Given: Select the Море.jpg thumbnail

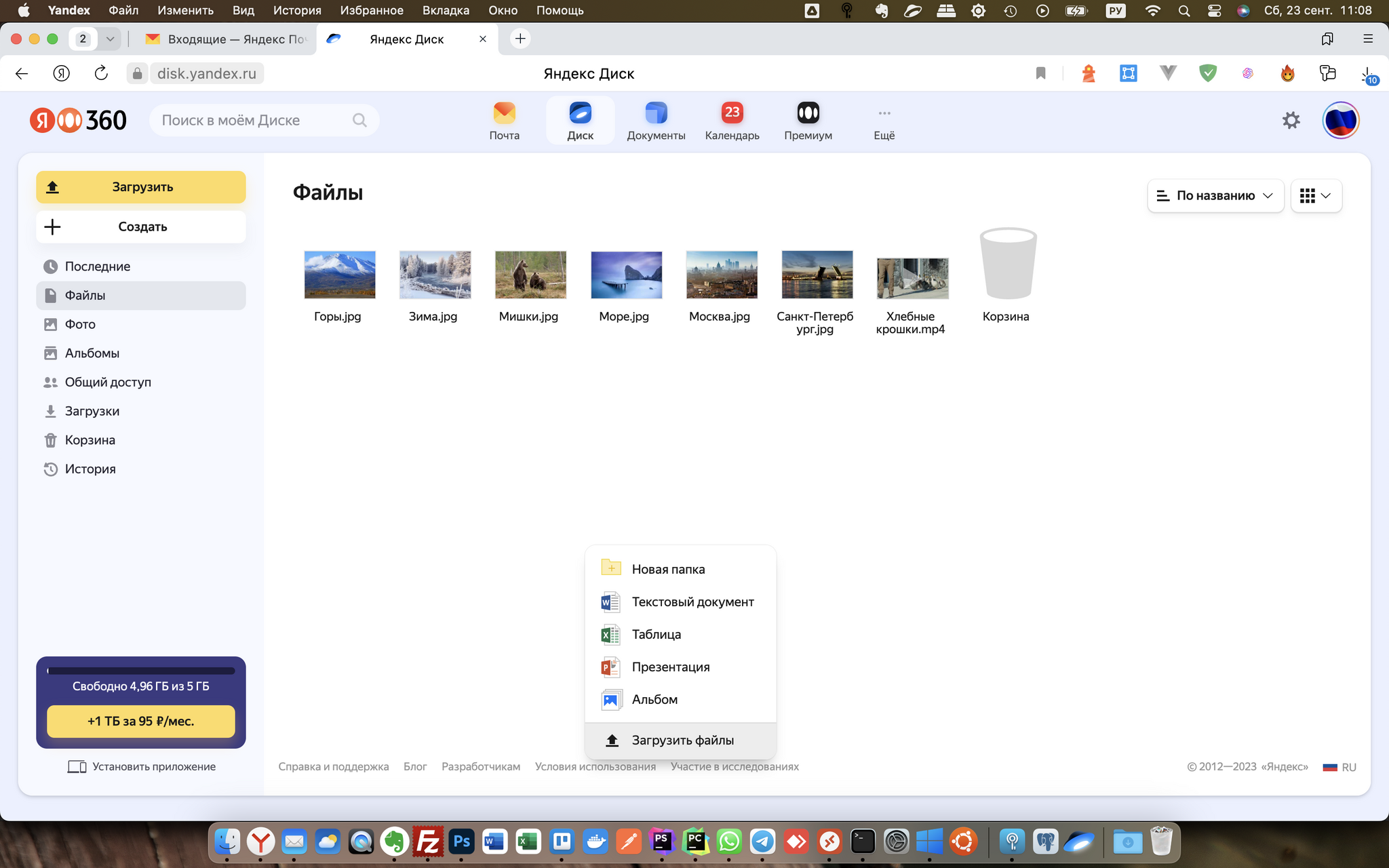Looking at the screenshot, I should (626, 275).
